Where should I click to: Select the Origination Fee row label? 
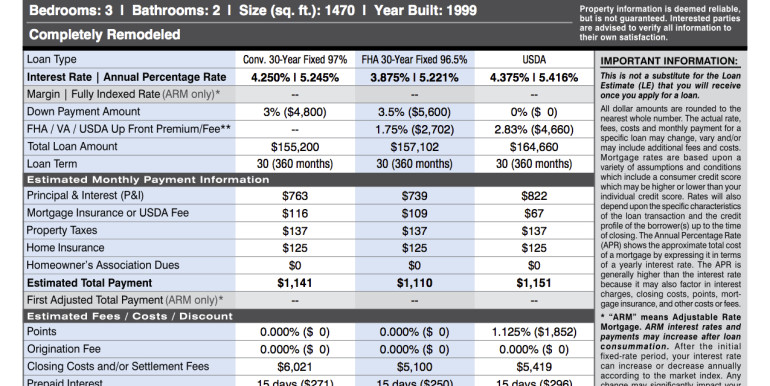tap(64, 349)
